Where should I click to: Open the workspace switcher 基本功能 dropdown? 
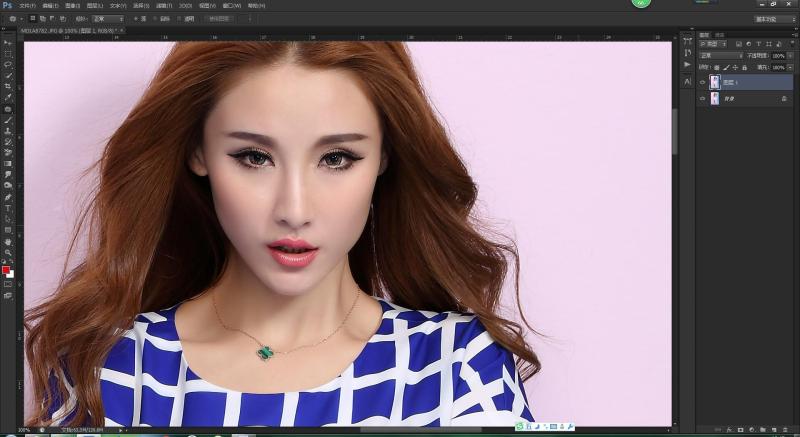776,19
